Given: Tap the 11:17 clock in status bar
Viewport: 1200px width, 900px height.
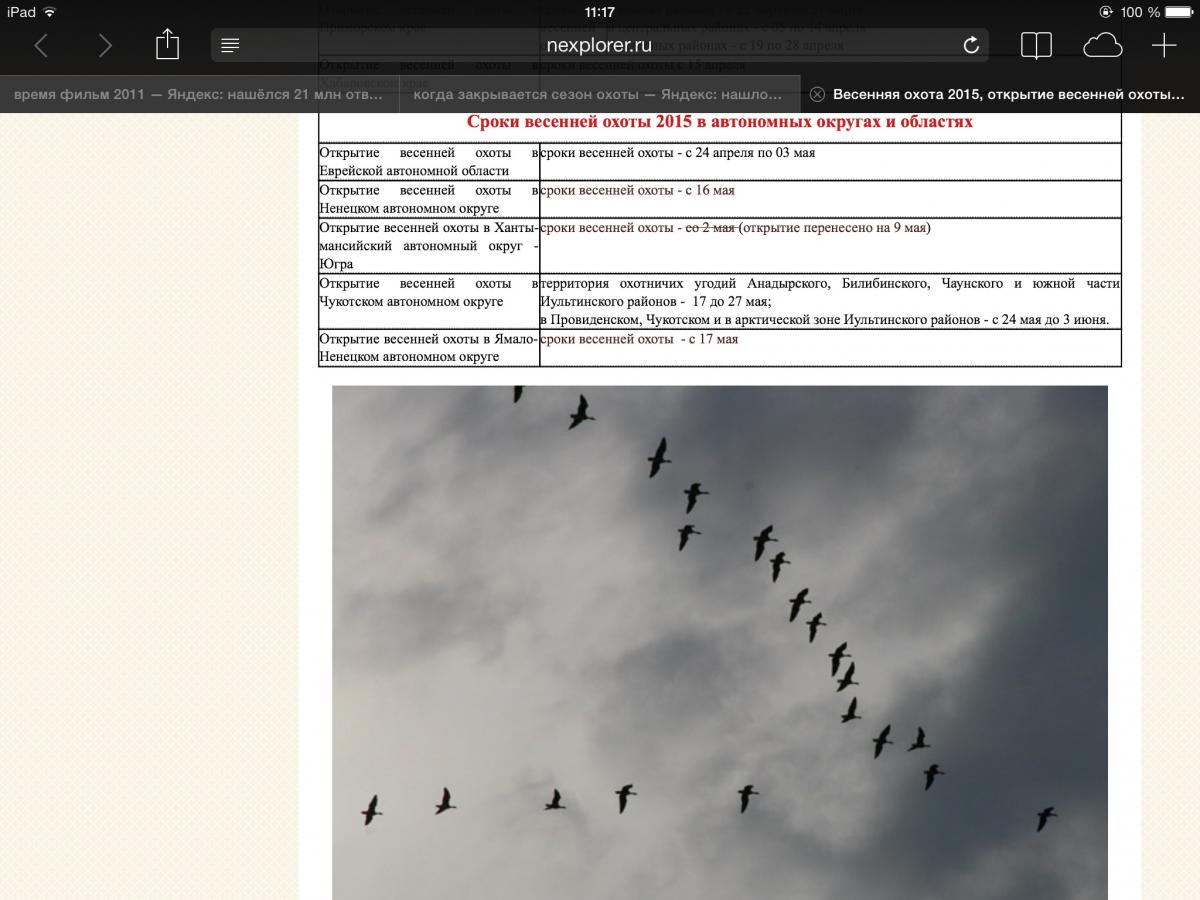Looking at the screenshot, I should pyautogui.click(x=599, y=12).
